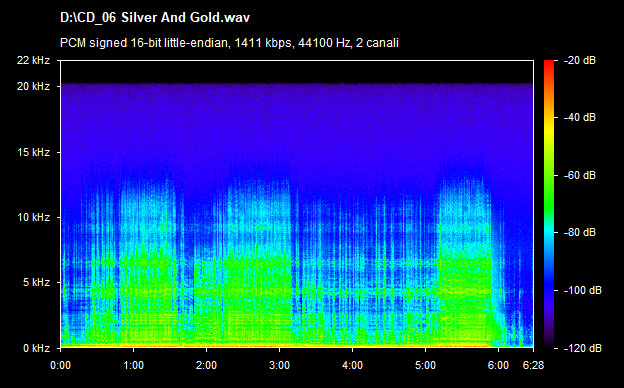Click the 6:00 time axis marker
This screenshot has width=624, height=388.
click(498, 365)
